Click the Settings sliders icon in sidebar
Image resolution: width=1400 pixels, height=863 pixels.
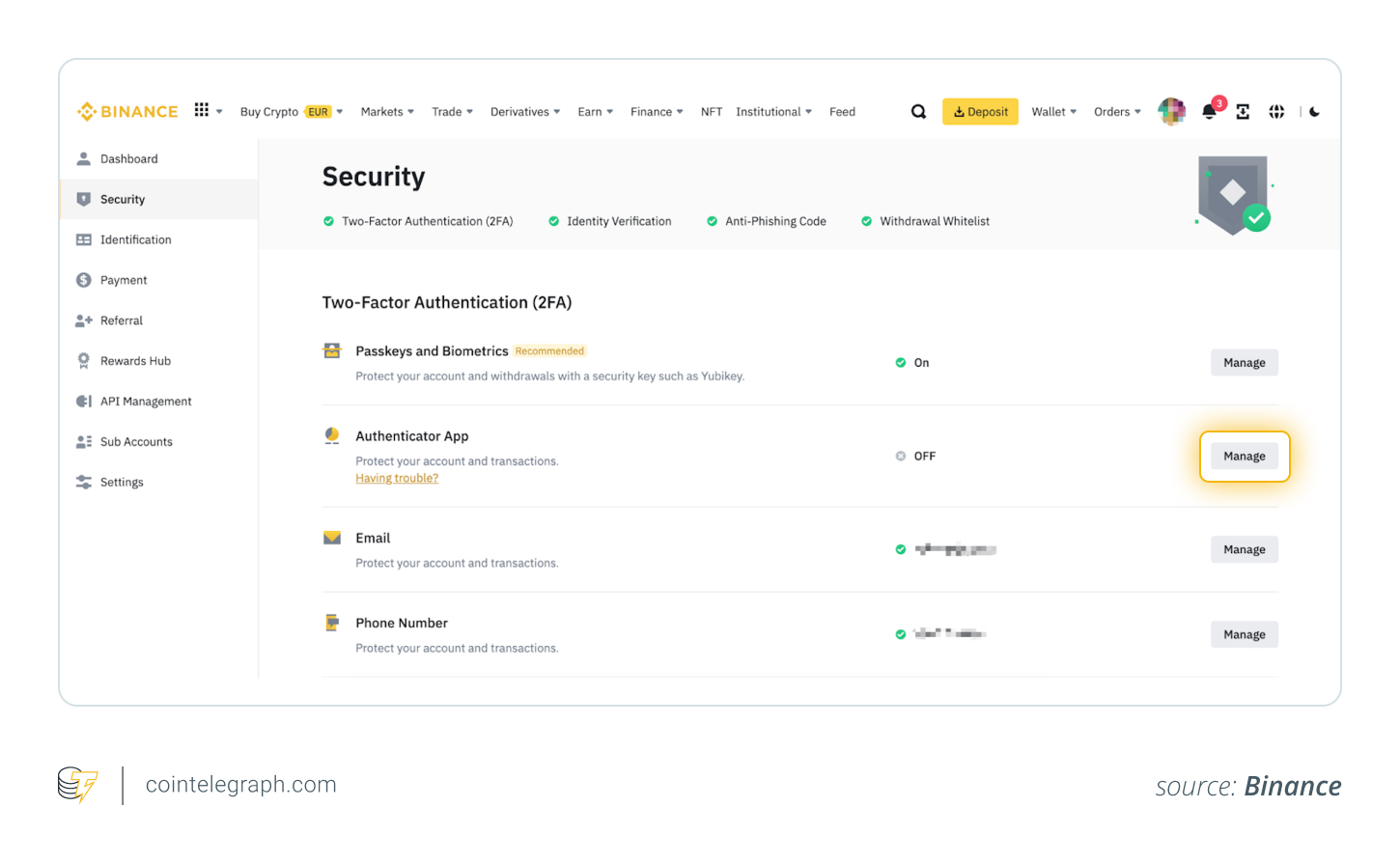[x=84, y=483]
